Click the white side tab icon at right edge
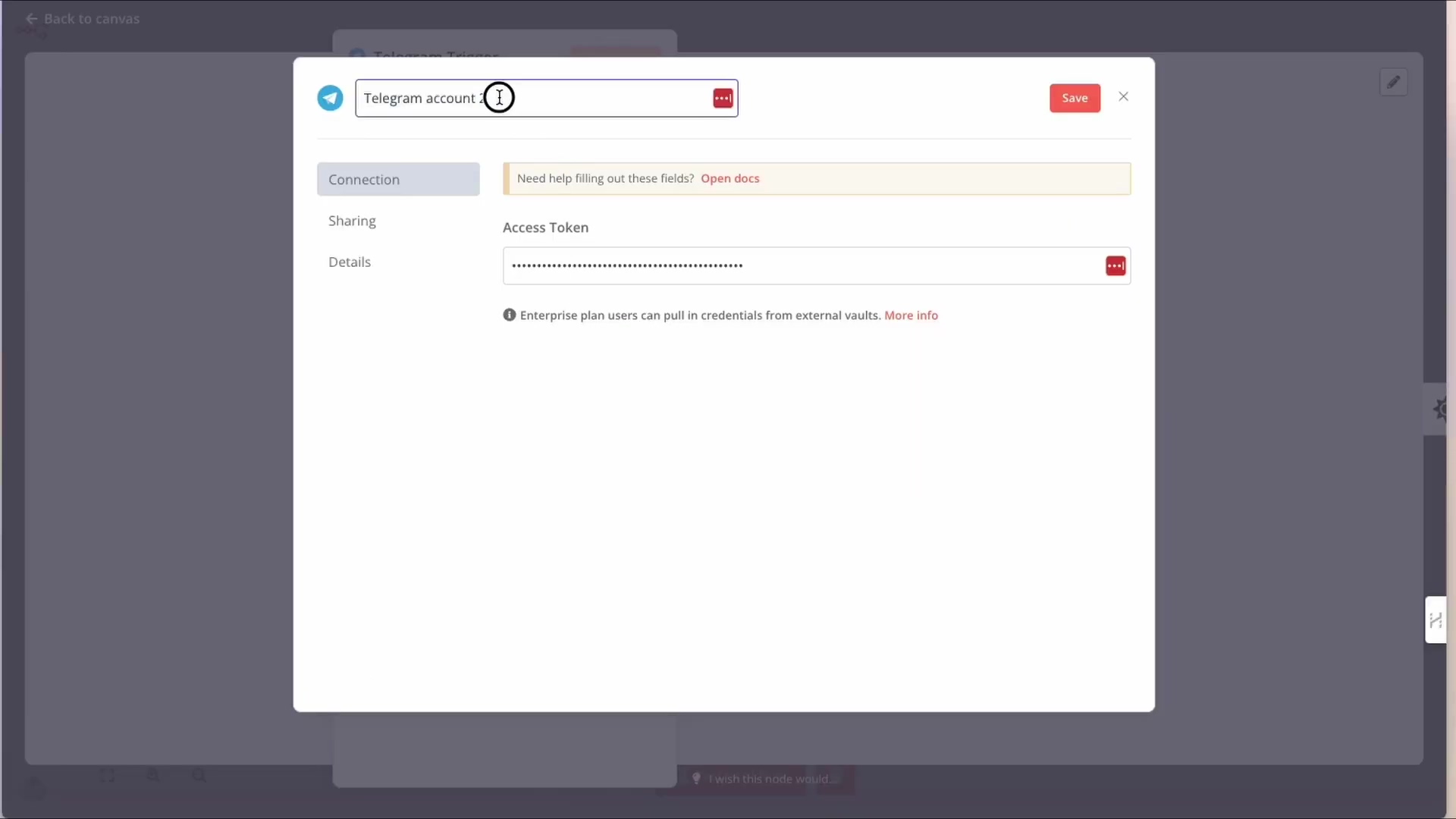1456x819 pixels. coord(1435,620)
